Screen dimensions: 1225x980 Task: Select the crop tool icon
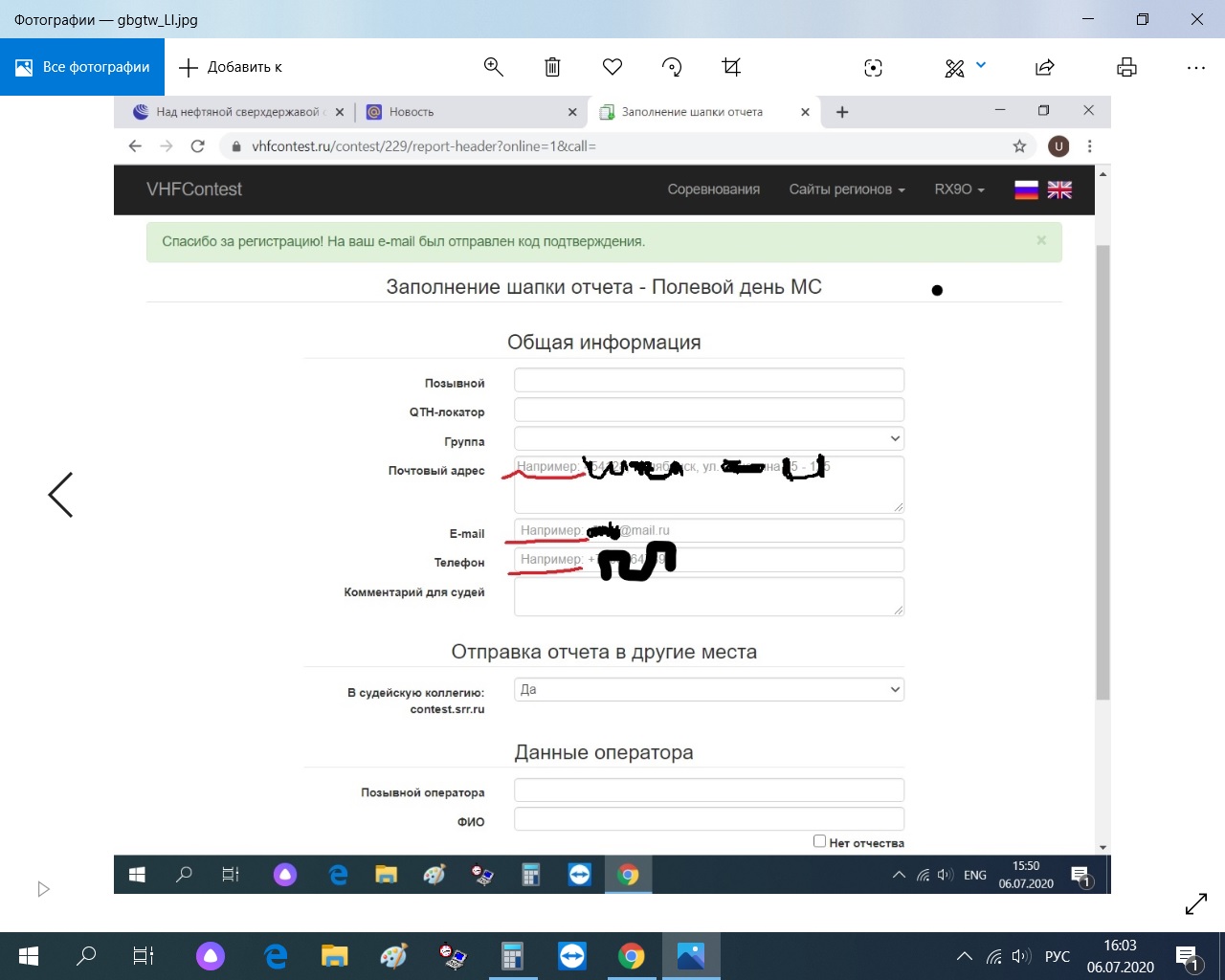(x=731, y=67)
